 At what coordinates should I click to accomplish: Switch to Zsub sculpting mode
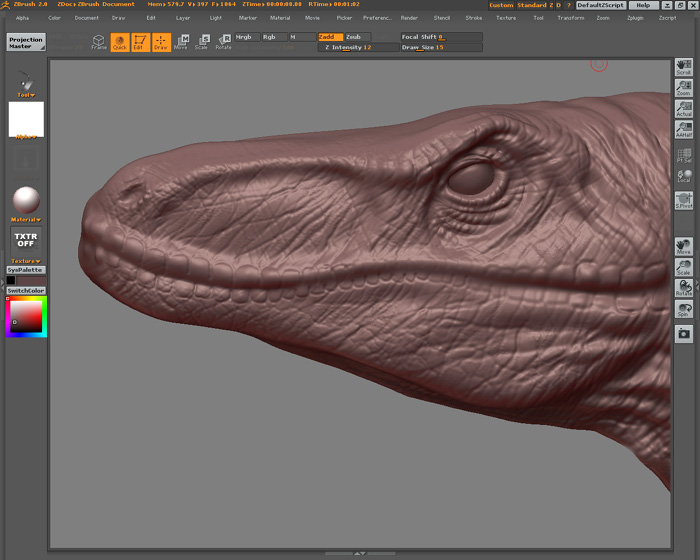[x=358, y=37]
